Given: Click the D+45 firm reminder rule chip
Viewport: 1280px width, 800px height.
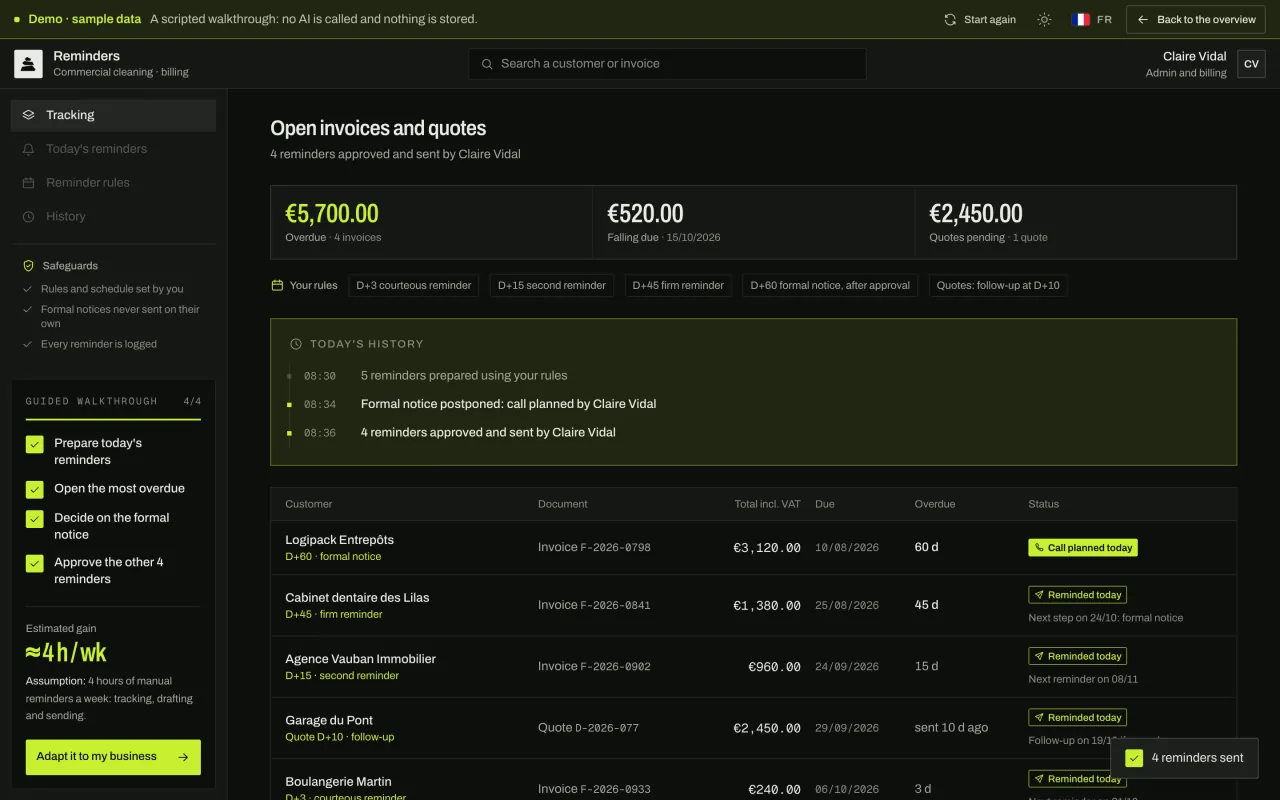Looking at the screenshot, I should coord(678,285).
